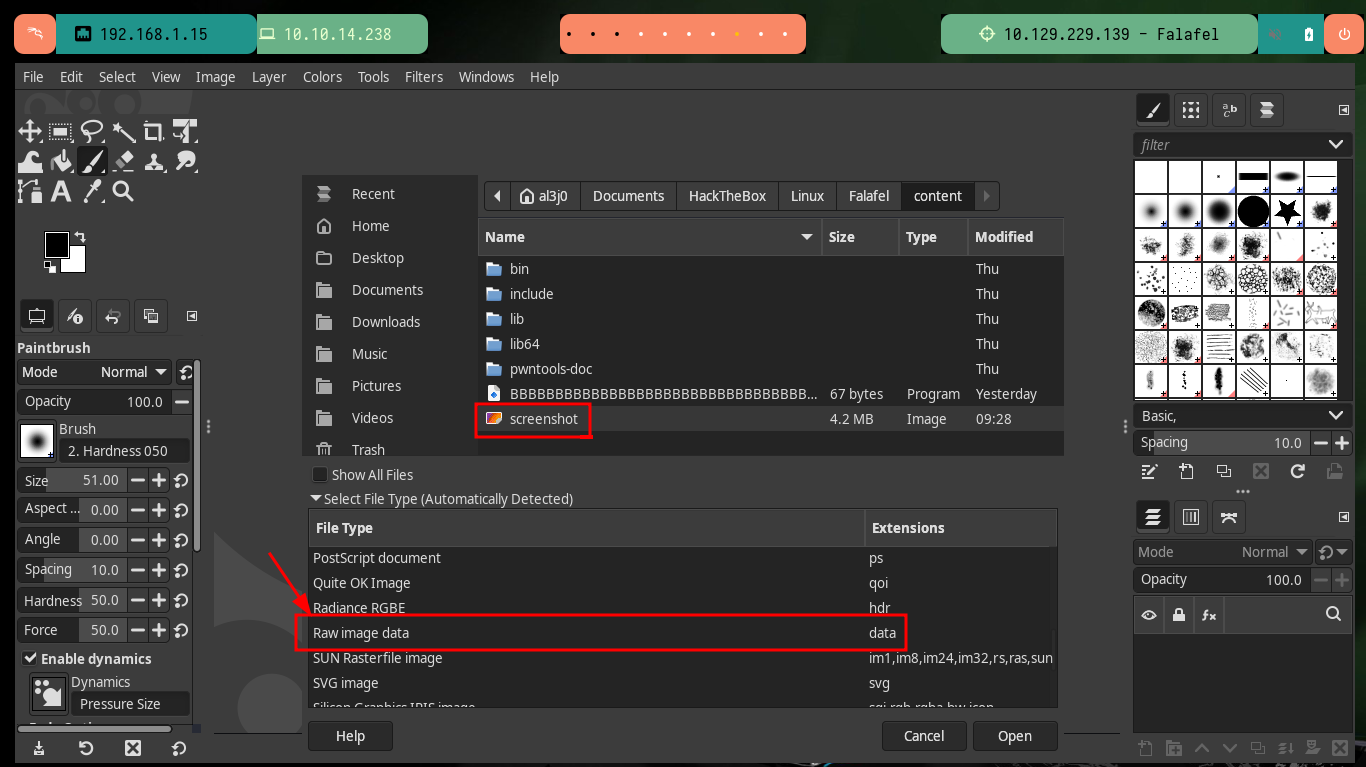The width and height of the screenshot is (1366, 767).
Task: Select the Raw image data file type
Action: (x=681, y=633)
